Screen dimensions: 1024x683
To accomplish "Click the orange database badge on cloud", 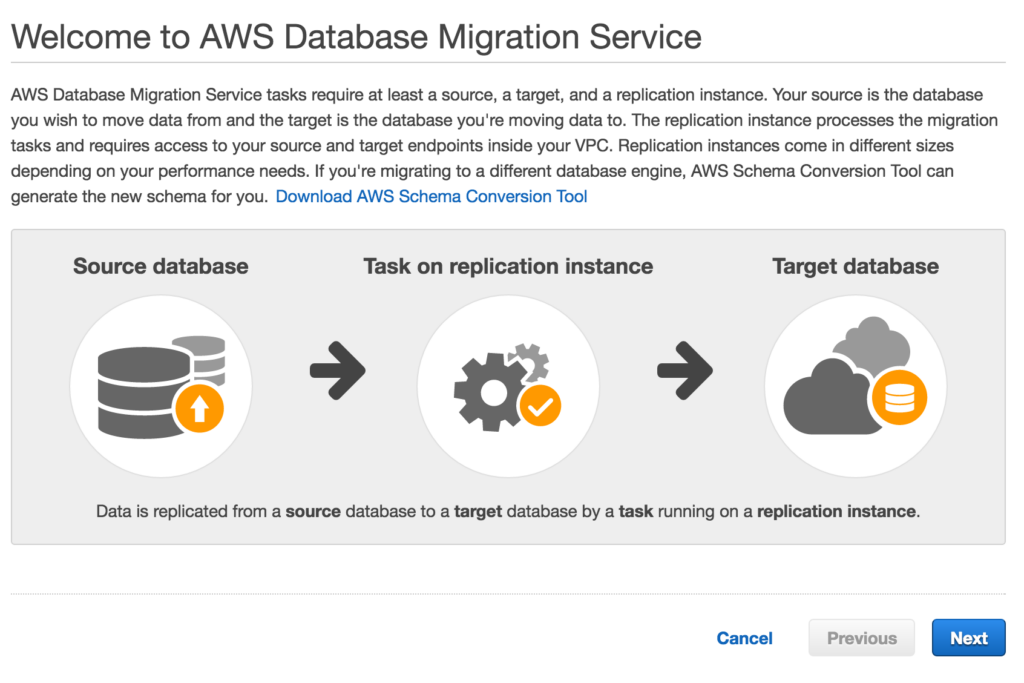I will point(899,400).
